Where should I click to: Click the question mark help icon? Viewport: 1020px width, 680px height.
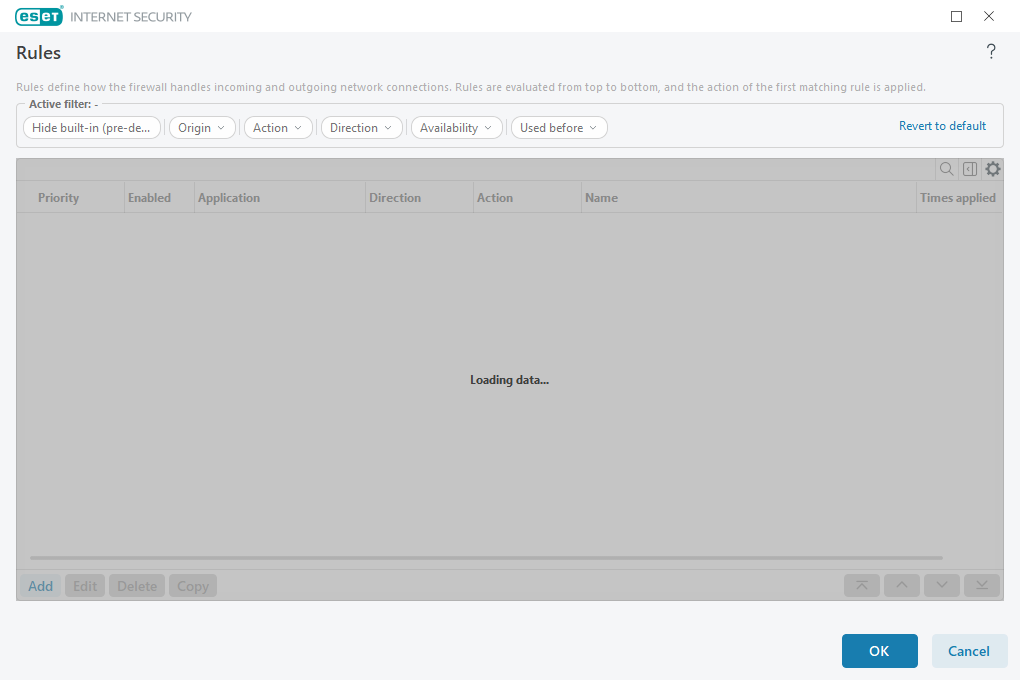[x=991, y=51]
